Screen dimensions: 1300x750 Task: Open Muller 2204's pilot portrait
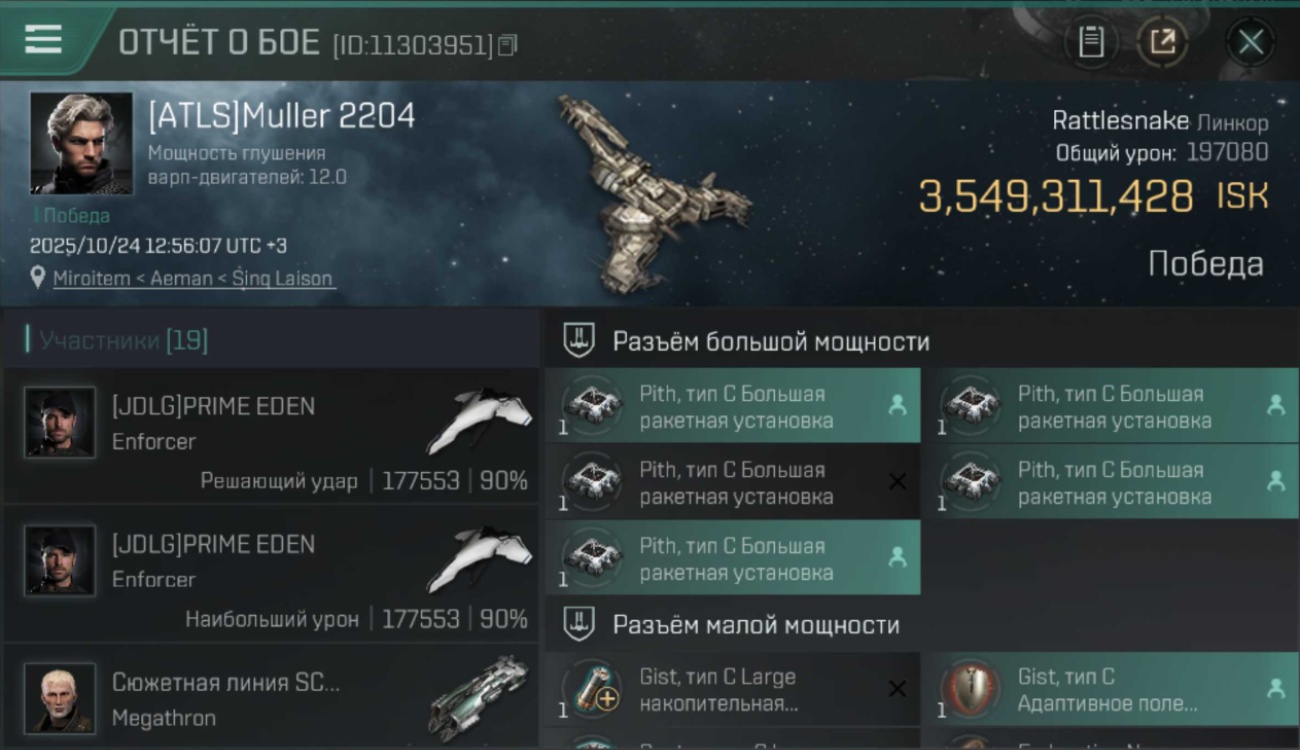(x=81, y=143)
